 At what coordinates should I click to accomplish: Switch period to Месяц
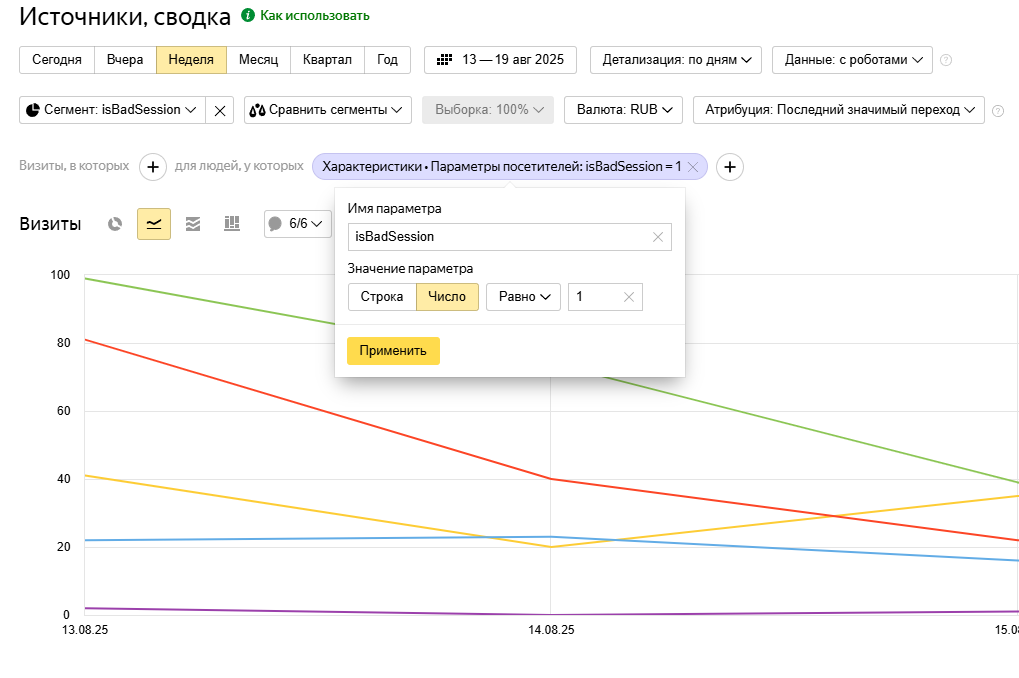[x=258, y=60]
